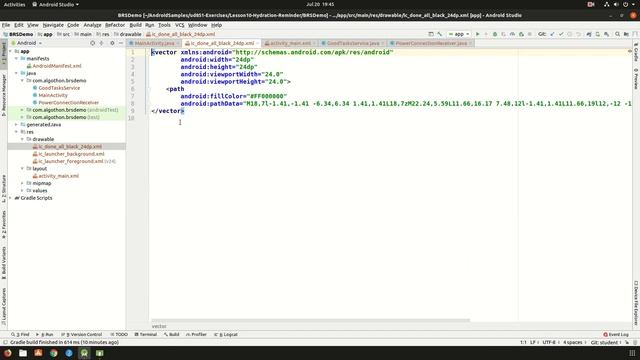Open the Search Everywhere magnifier icon
This screenshot has height=360, width=640.
(618, 34)
